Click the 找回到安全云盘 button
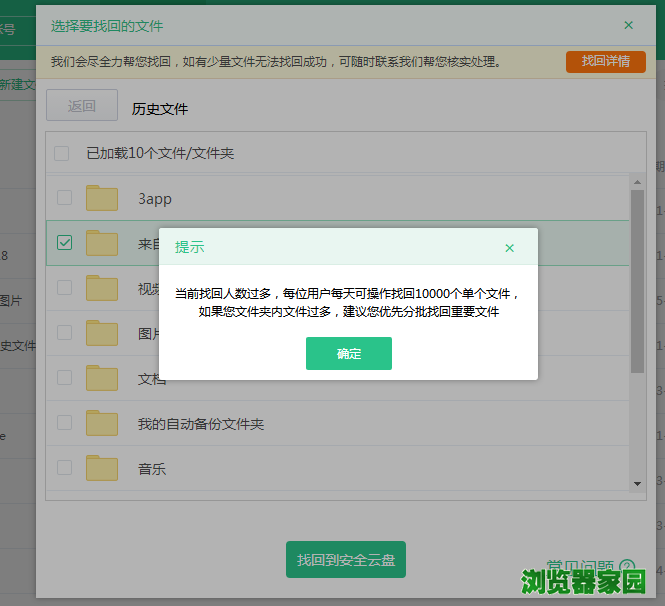Screen dimensions: 665x606 [x=345, y=560]
